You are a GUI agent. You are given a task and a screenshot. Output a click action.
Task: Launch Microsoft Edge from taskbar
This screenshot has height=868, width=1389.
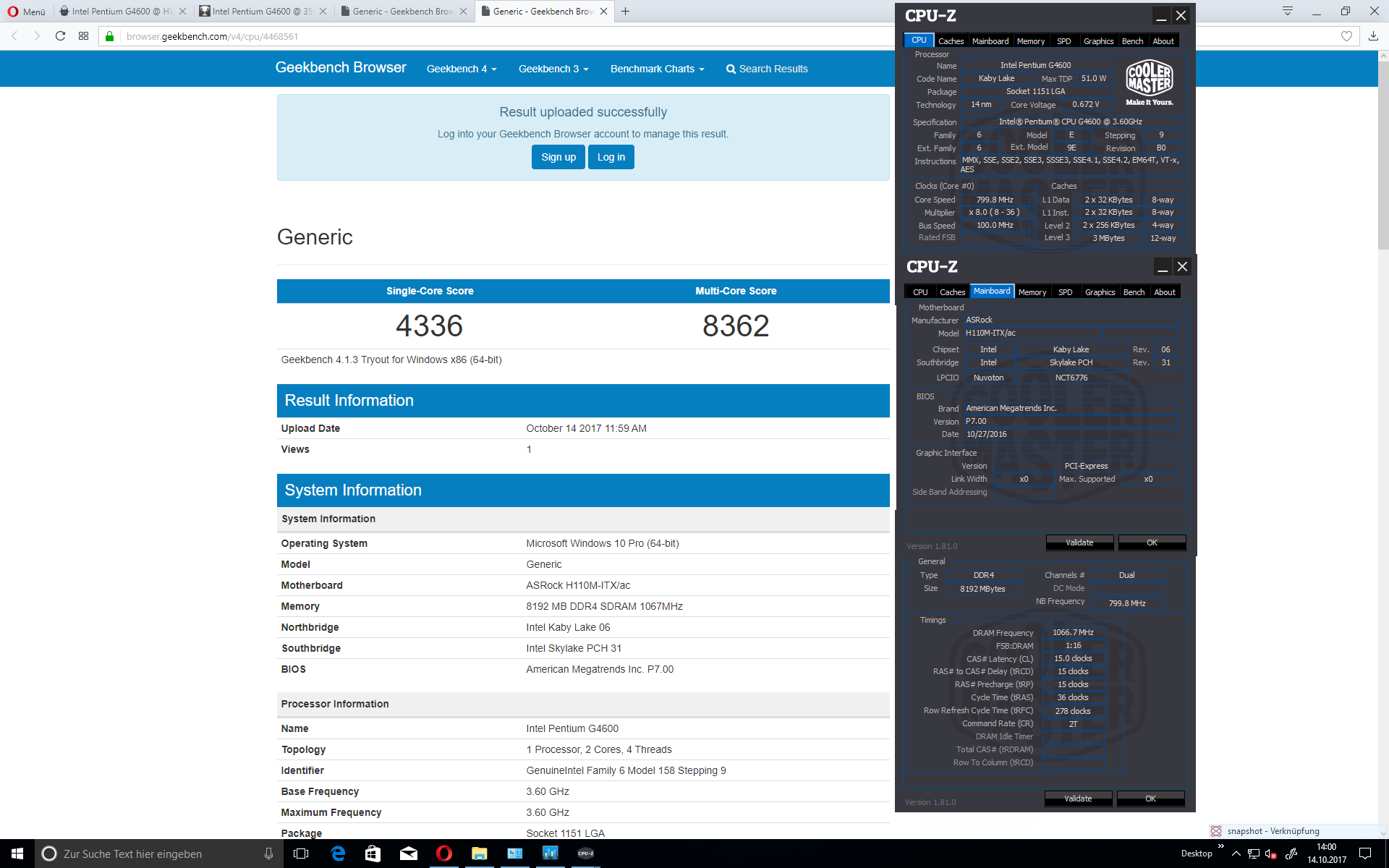point(338,854)
